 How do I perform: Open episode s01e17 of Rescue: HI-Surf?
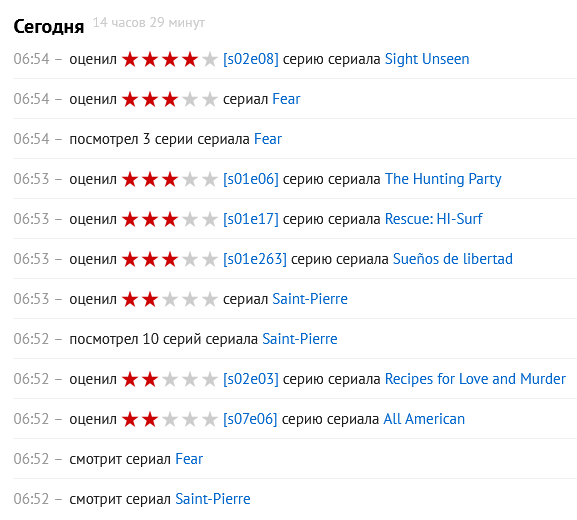[251, 219]
